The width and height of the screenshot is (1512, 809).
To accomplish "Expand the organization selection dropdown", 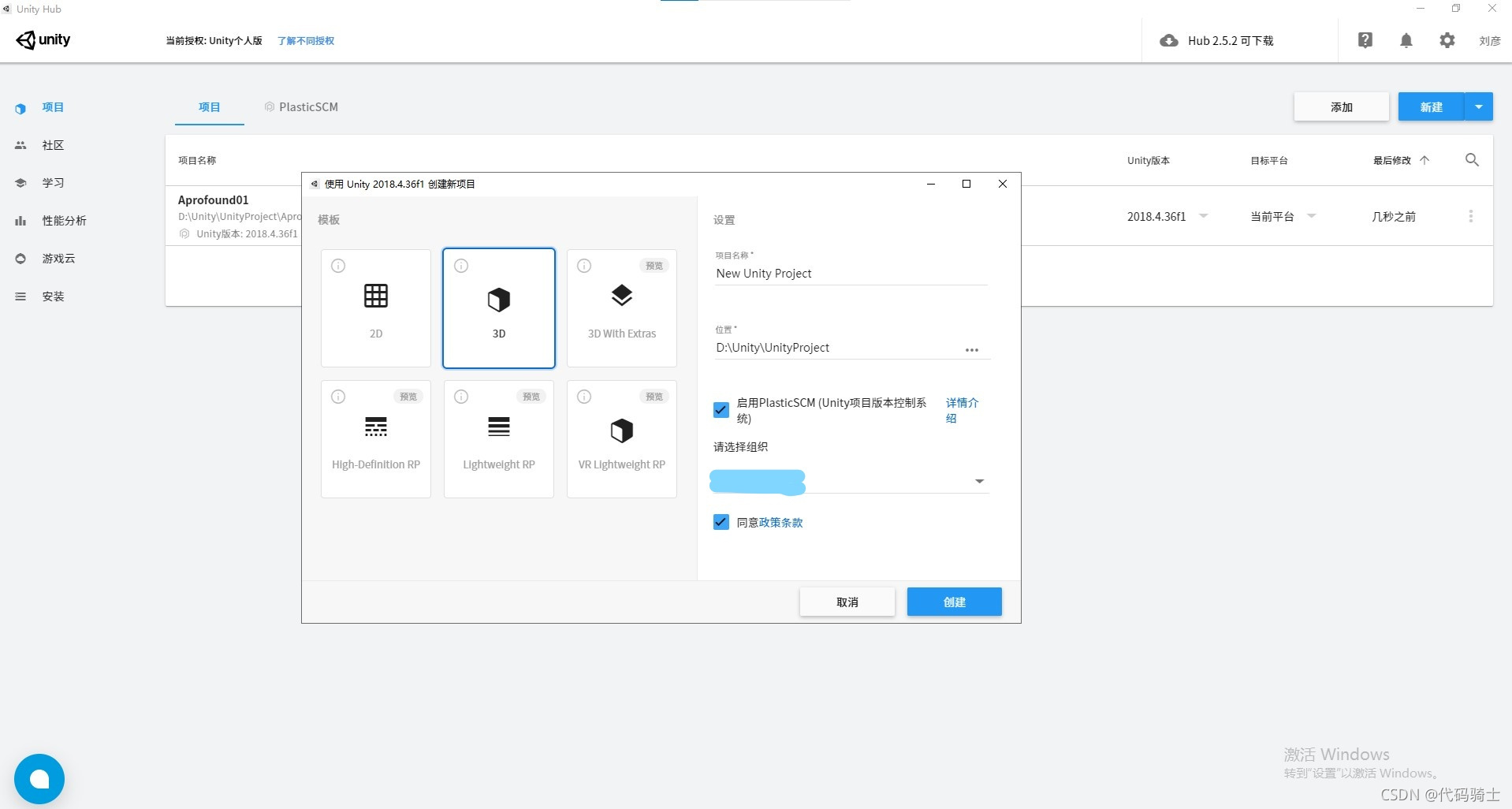I will tap(851, 481).
